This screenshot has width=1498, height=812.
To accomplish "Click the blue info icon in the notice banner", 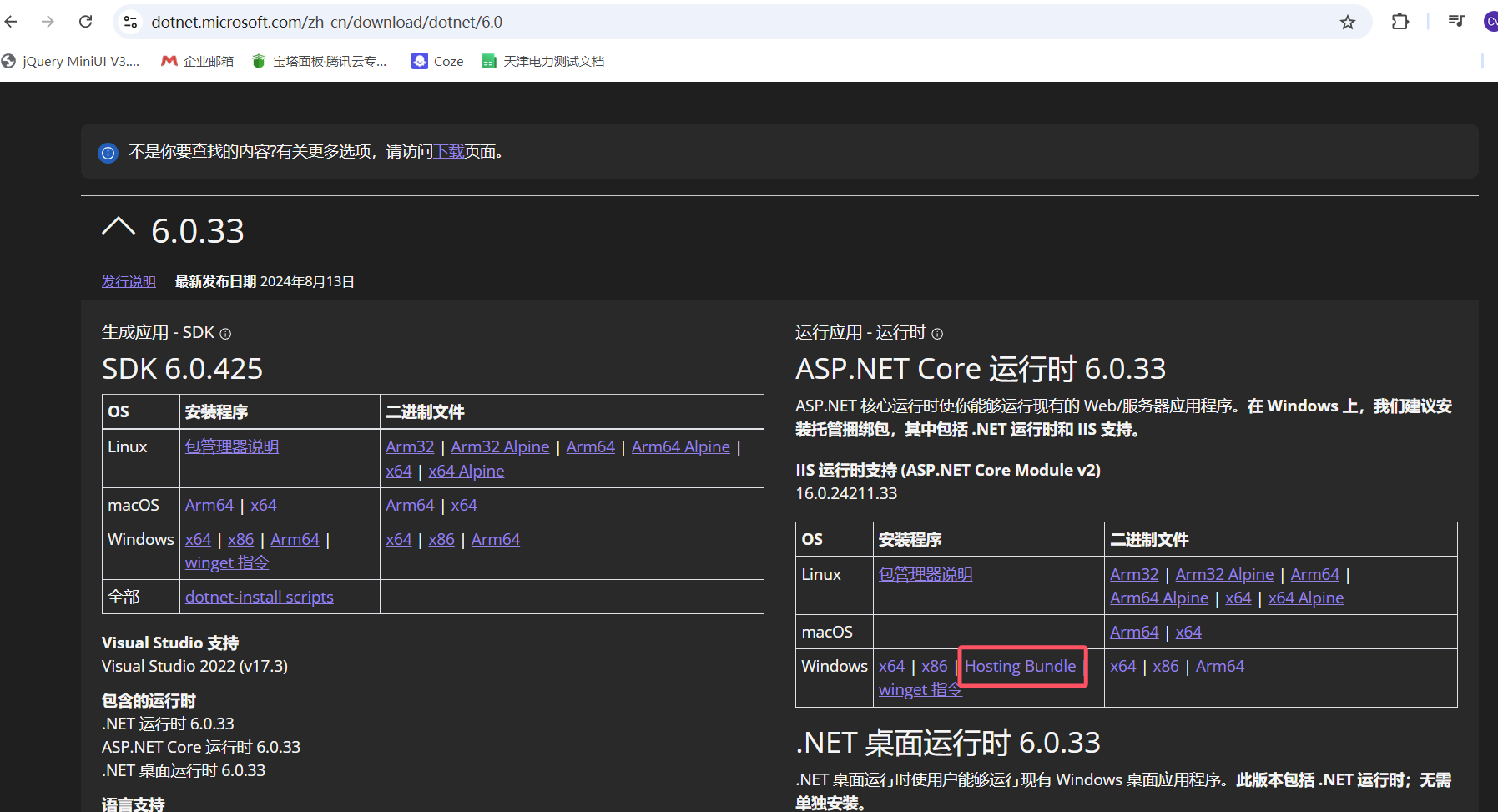I will 108,153.
